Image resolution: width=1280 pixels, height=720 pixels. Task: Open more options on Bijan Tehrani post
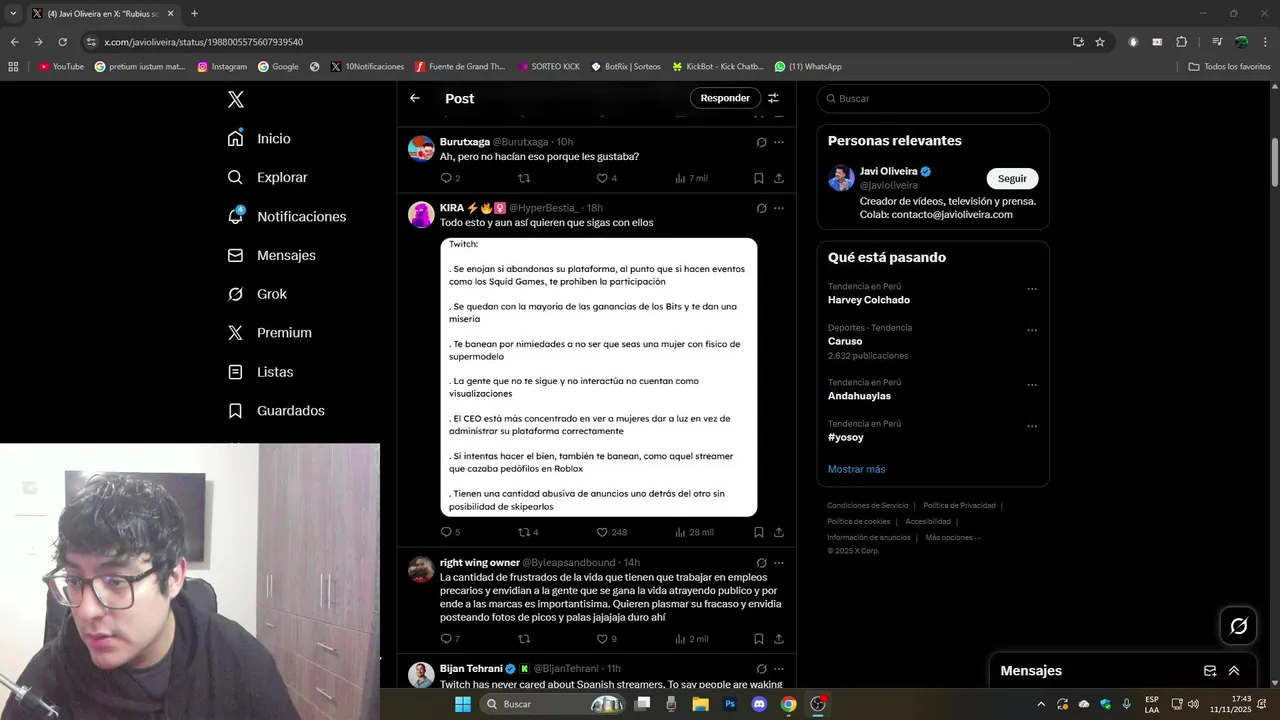[779, 668]
